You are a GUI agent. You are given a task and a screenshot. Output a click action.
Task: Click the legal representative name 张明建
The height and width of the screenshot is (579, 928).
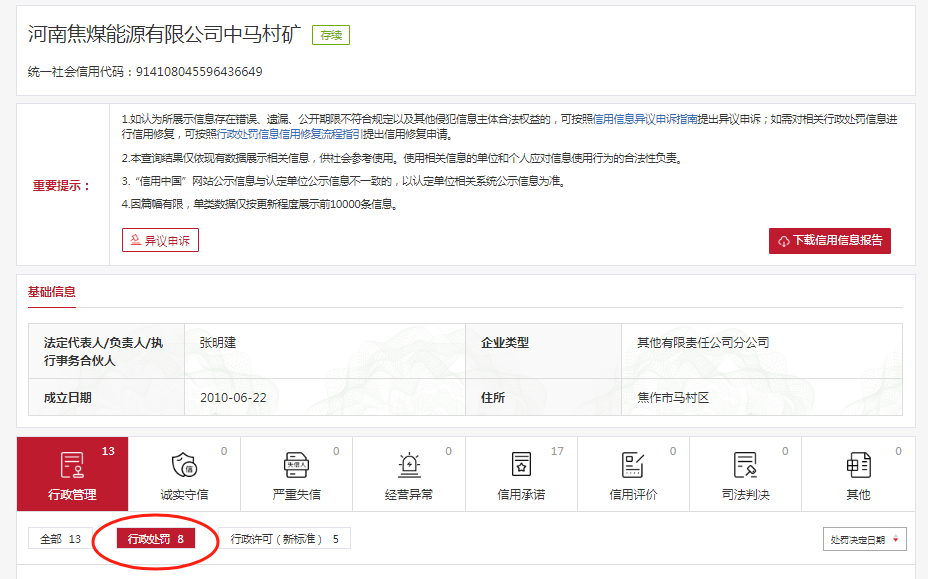click(x=224, y=343)
